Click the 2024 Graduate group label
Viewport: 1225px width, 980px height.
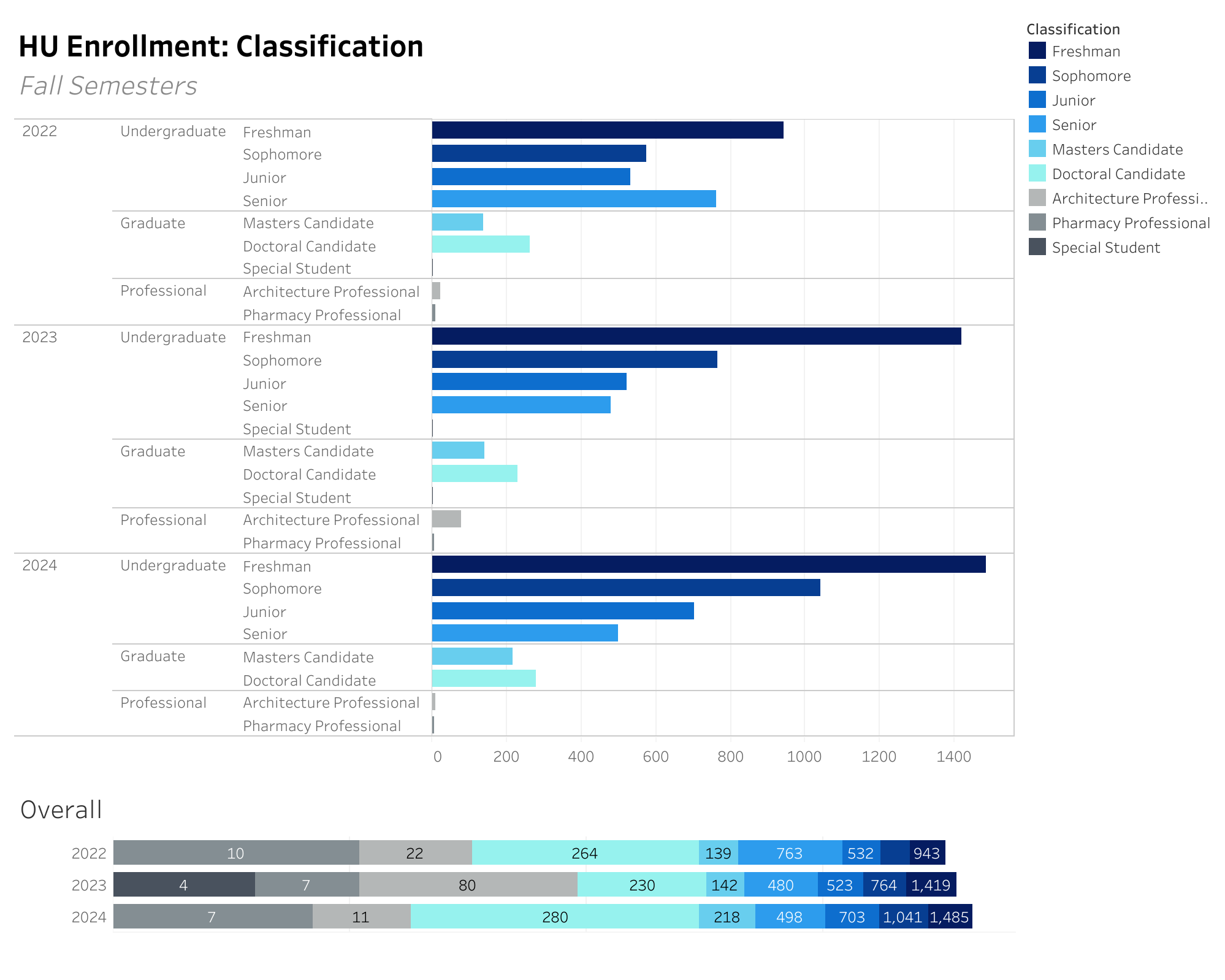(x=153, y=656)
